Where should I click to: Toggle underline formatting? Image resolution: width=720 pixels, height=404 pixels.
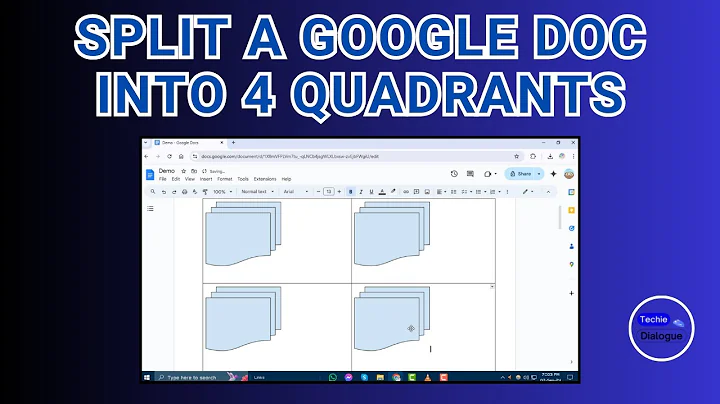371,191
